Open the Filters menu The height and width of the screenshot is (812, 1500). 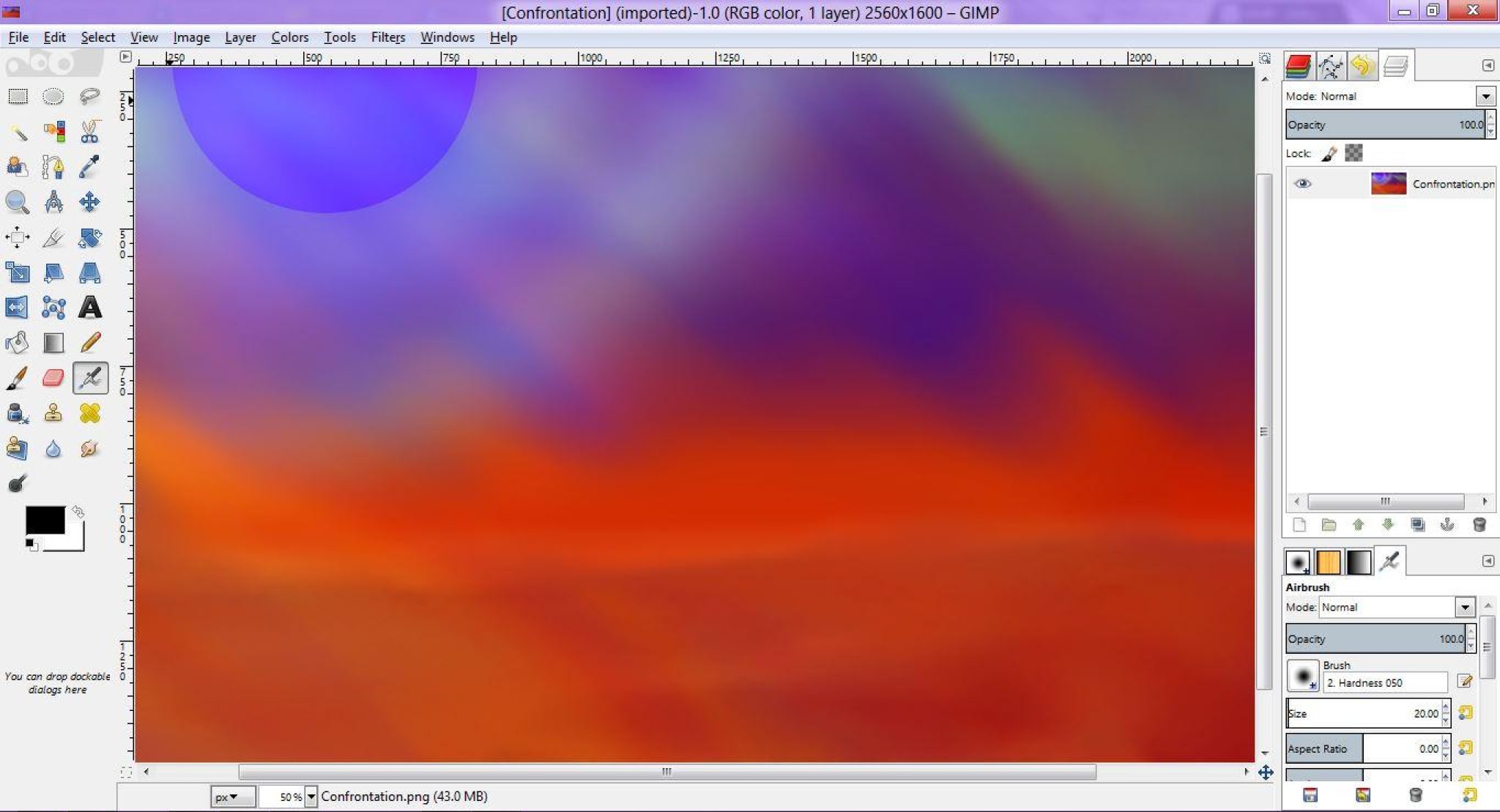coord(387,37)
